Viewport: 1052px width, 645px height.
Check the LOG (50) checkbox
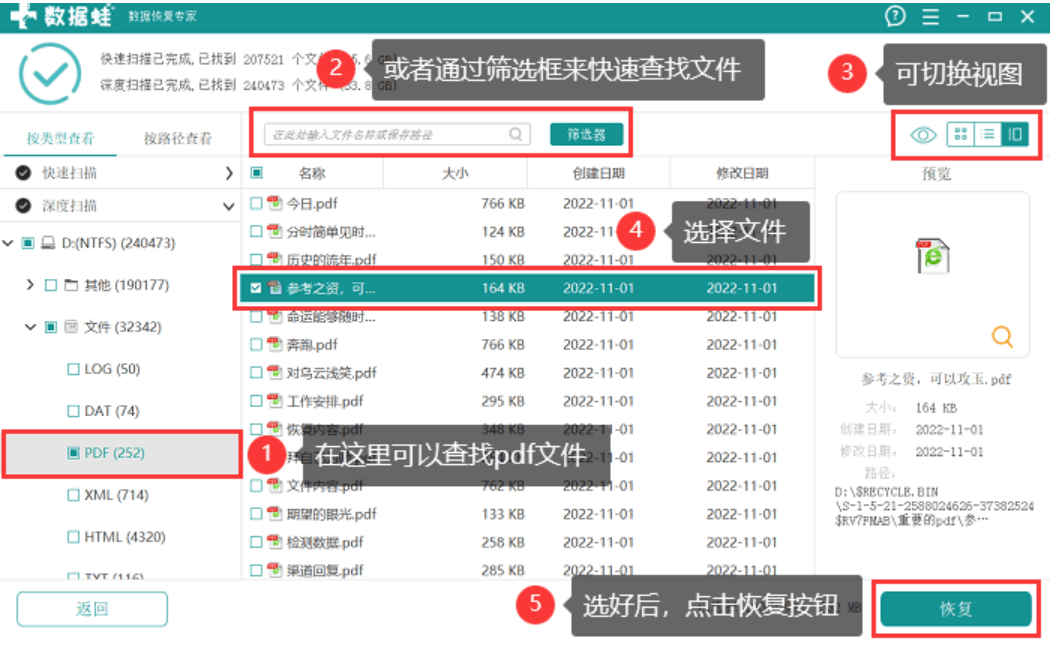tap(73, 369)
